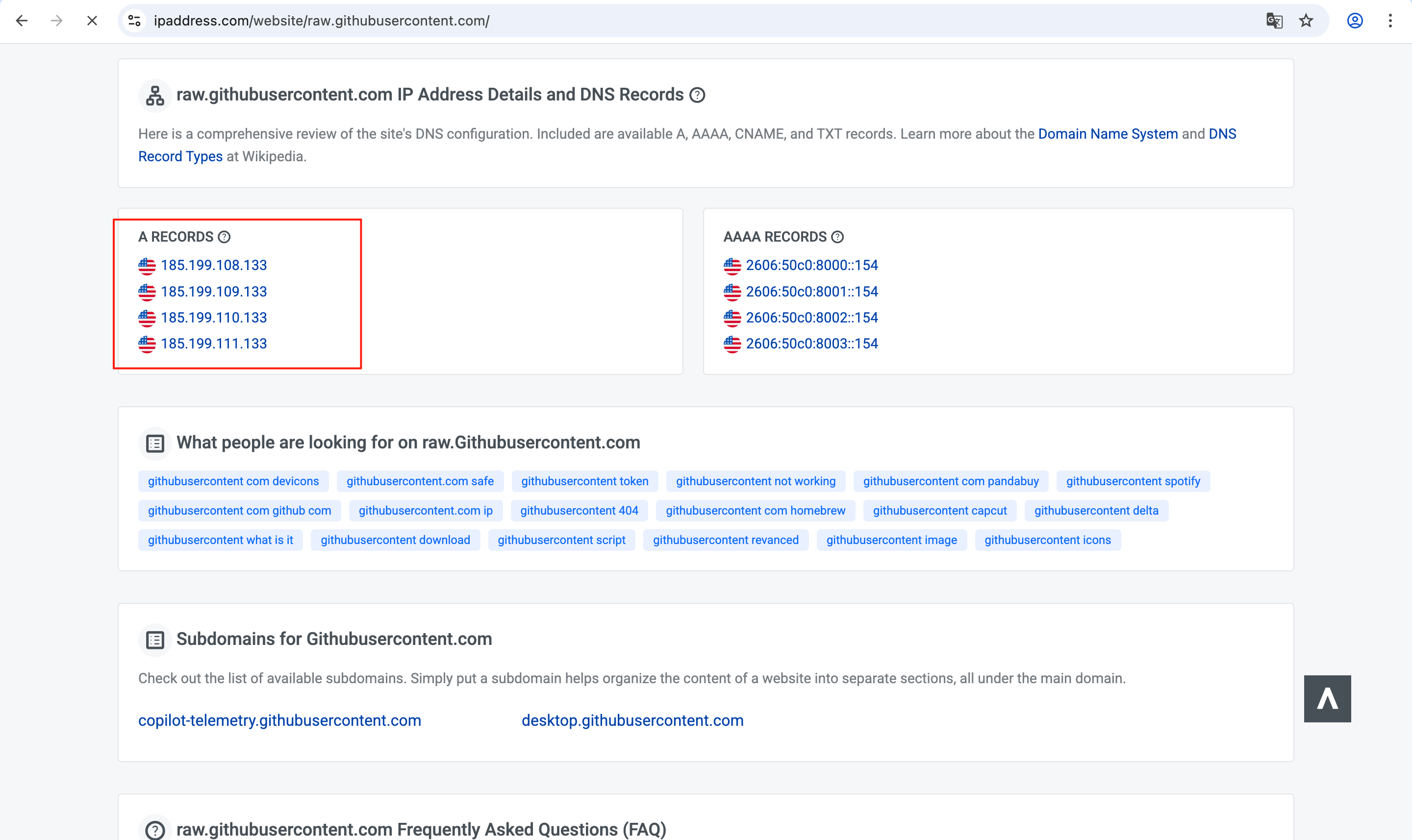Click the AAAA RECORDS heading text
Screen dimensions: 1412x840
[x=775, y=237]
